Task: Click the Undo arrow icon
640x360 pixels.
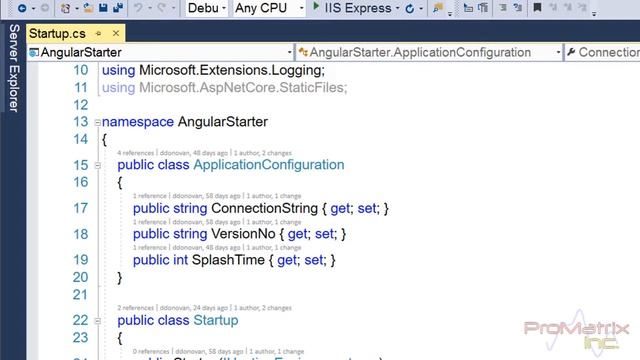Action: [x=138, y=8]
